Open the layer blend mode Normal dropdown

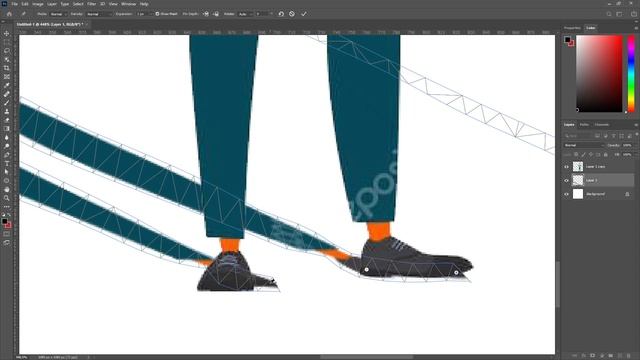coord(584,145)
